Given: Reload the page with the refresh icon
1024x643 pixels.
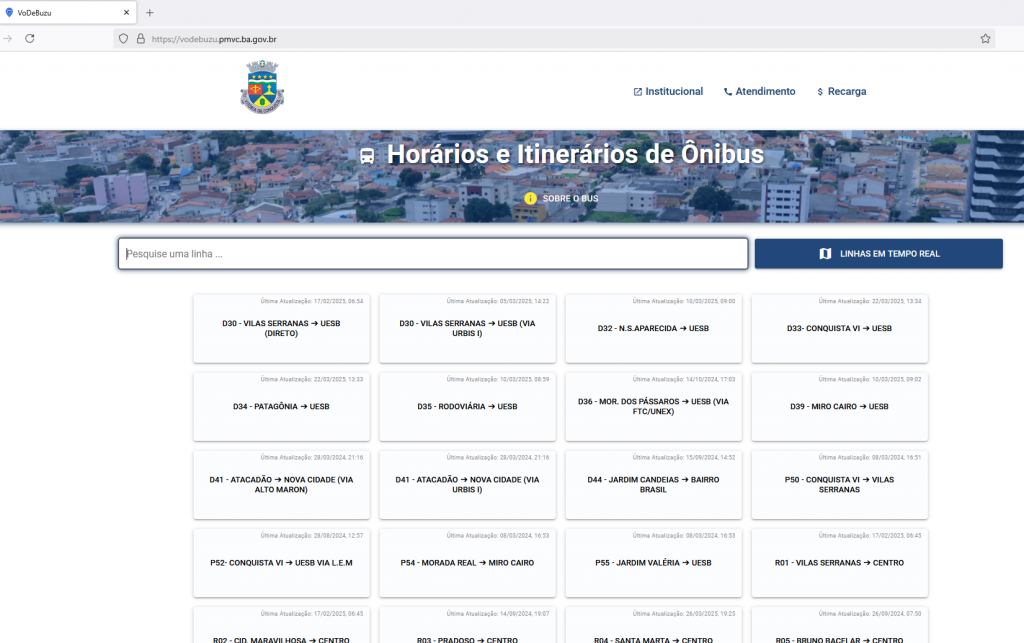Looking at the screenshot, I should click(x=30, y=39).
